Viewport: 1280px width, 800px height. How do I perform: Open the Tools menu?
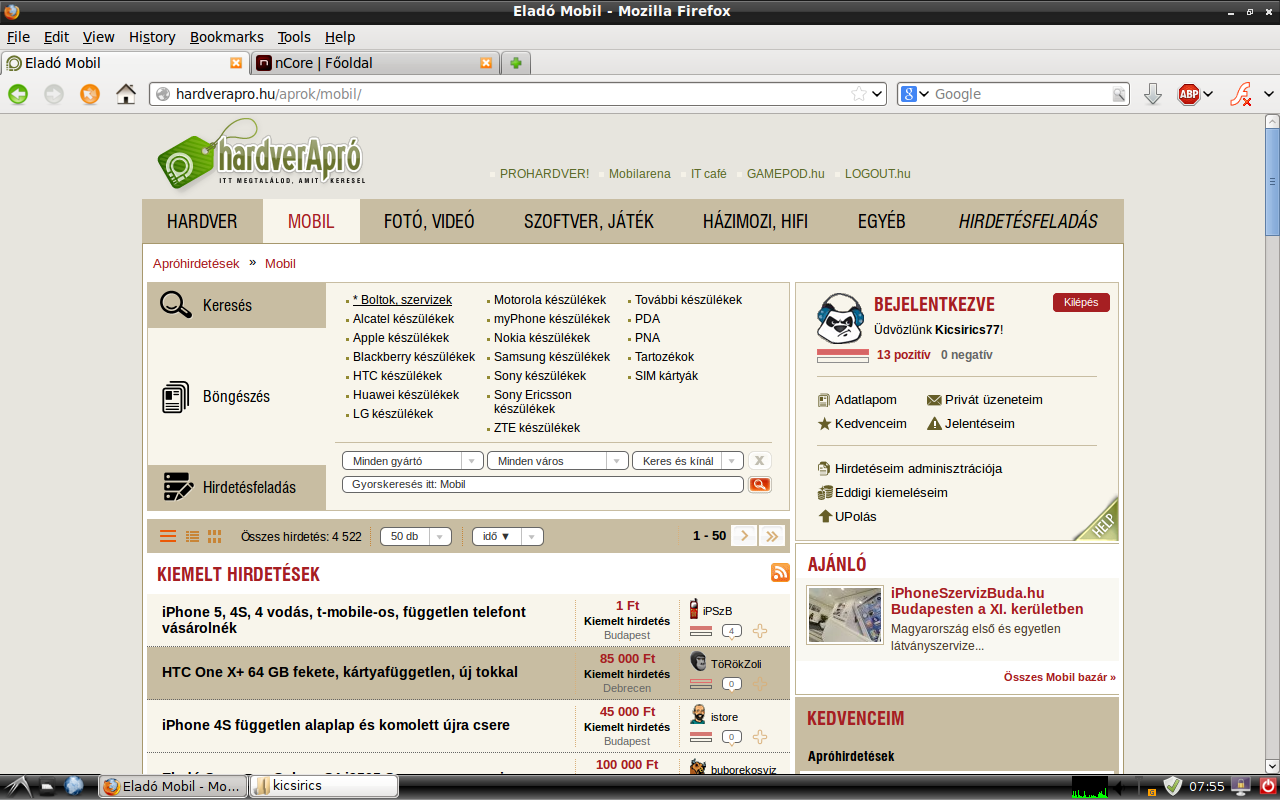pyautogui.click(x=294, y=37)
